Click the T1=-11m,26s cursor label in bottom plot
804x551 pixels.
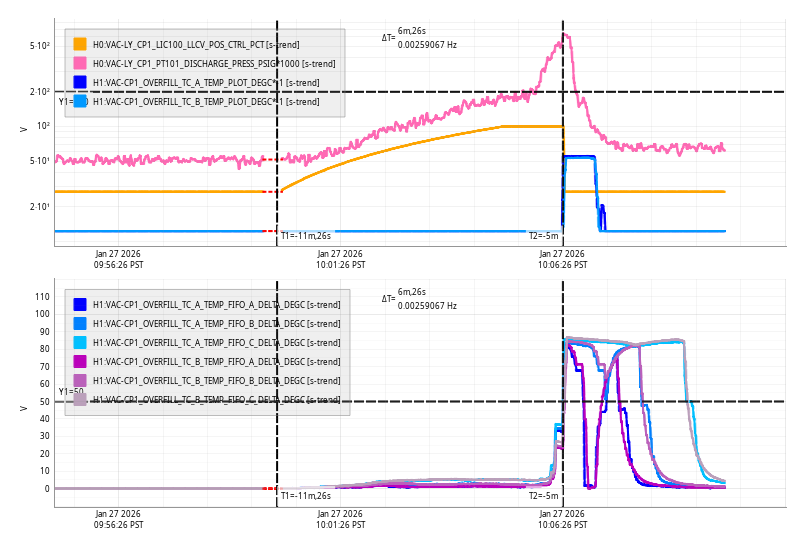click(x=305, y=495)
